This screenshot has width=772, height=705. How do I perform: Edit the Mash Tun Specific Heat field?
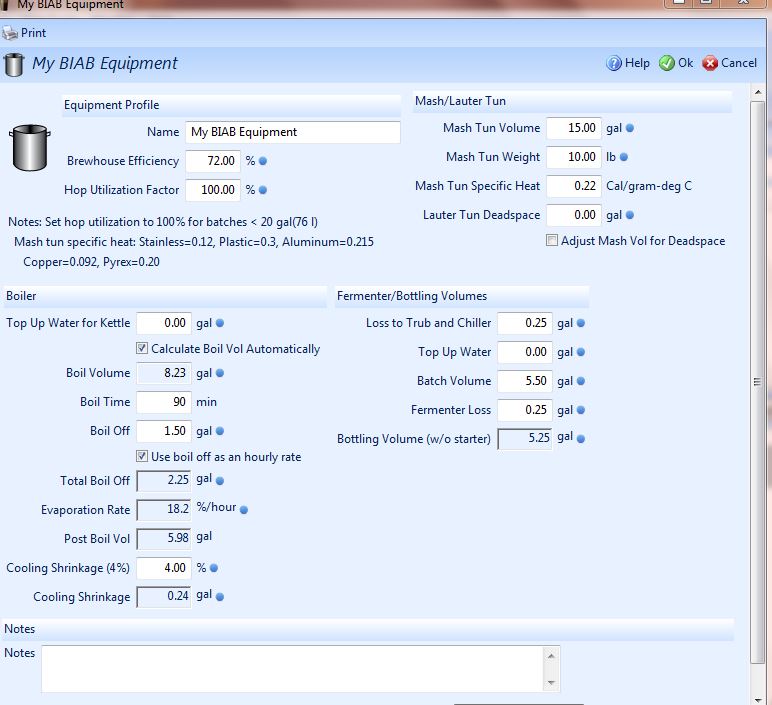574,186
